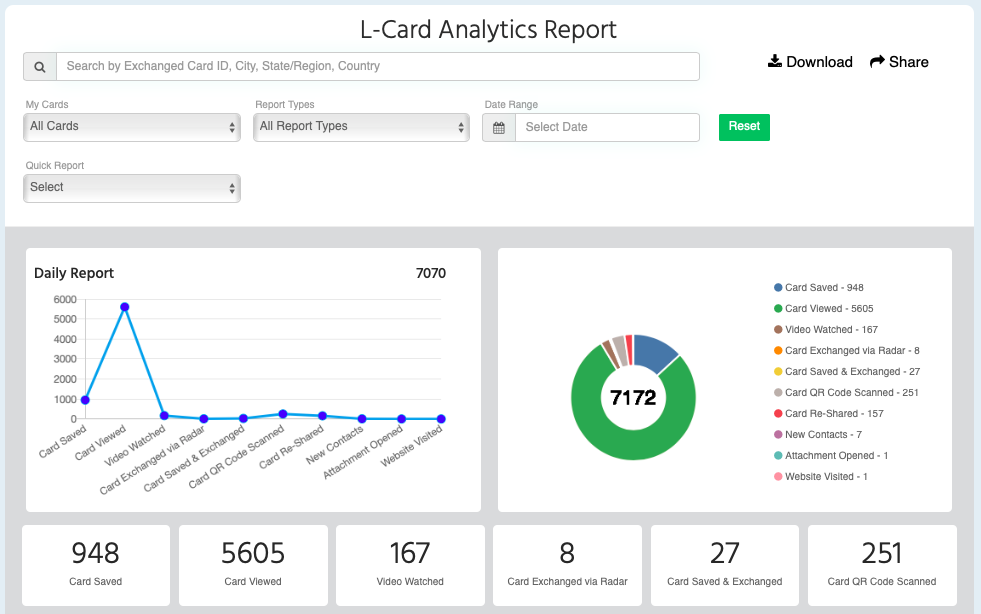Screen dimensions: 981x614
Task: Open the calendar icon for Date Range
Action: (x=499, y=128)
